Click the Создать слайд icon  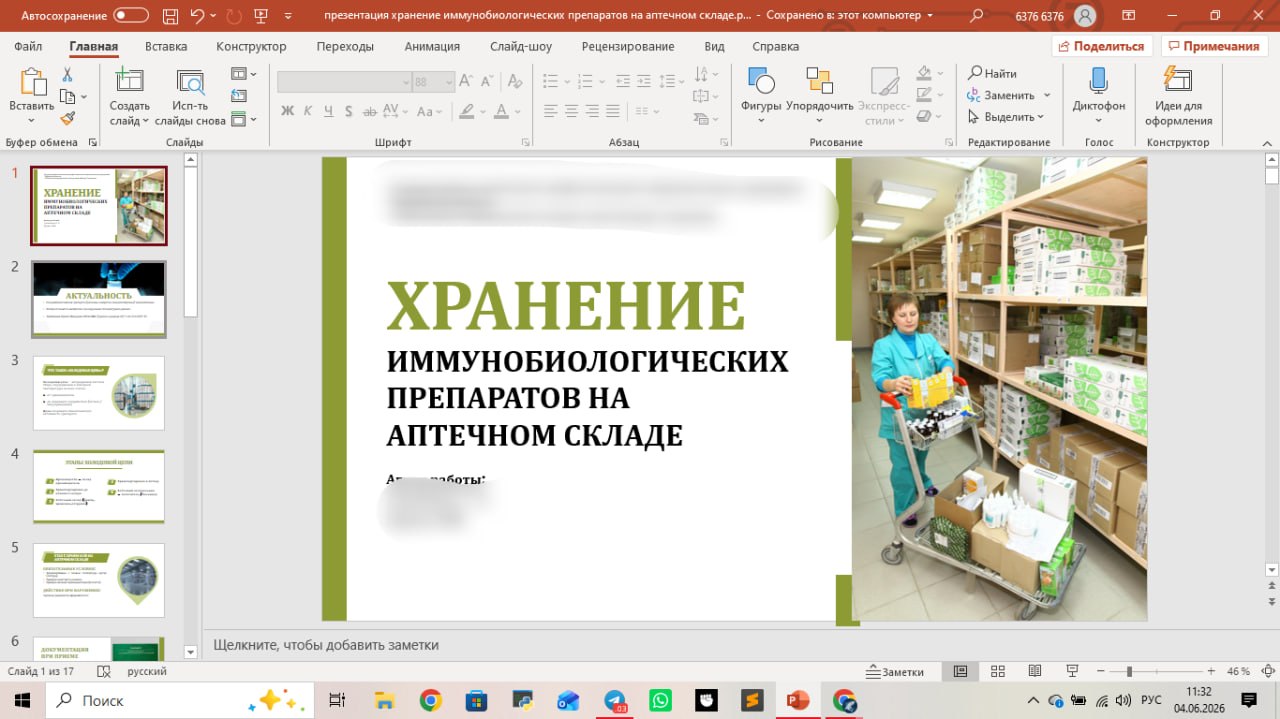pos(130,82)
